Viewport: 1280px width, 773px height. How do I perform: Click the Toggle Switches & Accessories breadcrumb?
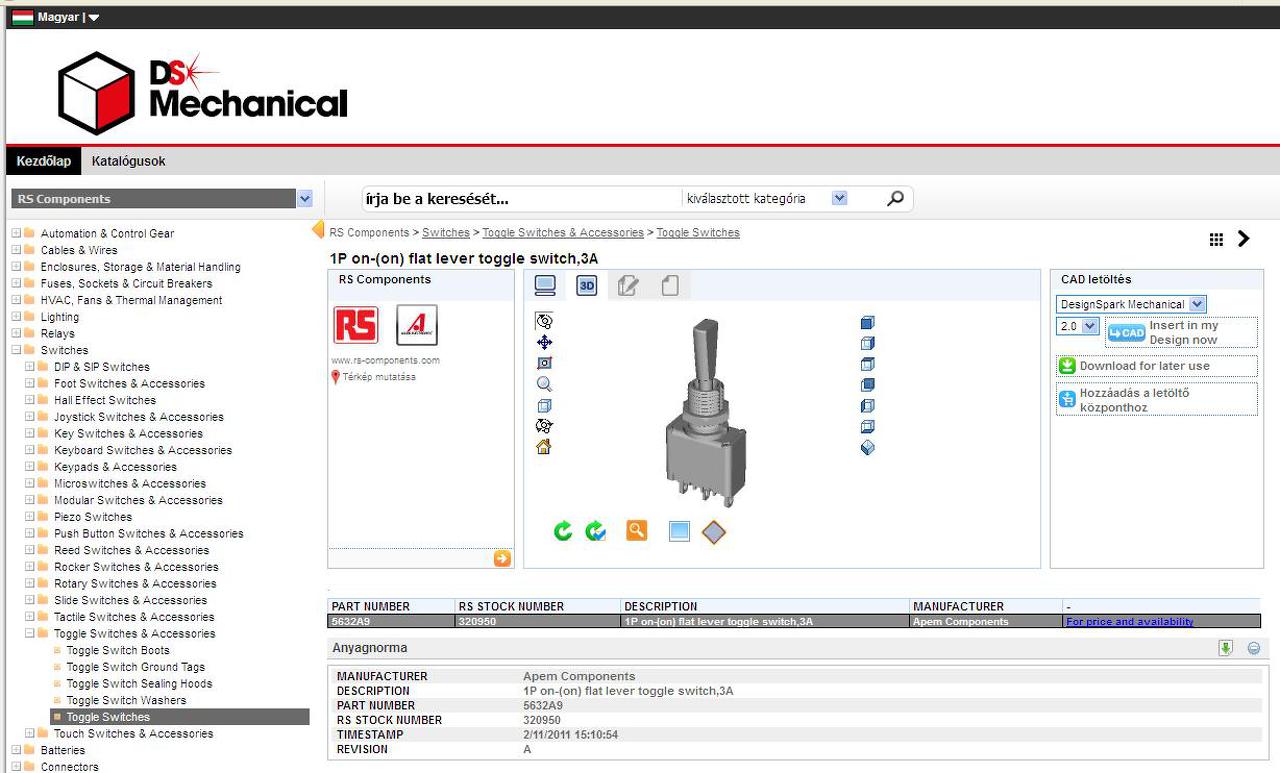coord(563,233)
